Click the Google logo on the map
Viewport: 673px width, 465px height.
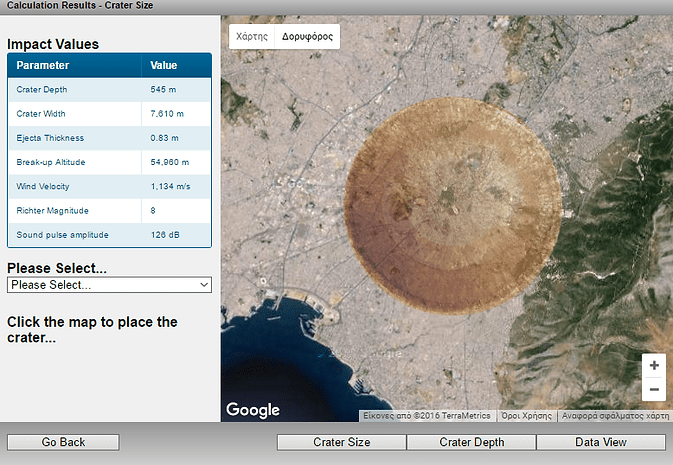253,410
